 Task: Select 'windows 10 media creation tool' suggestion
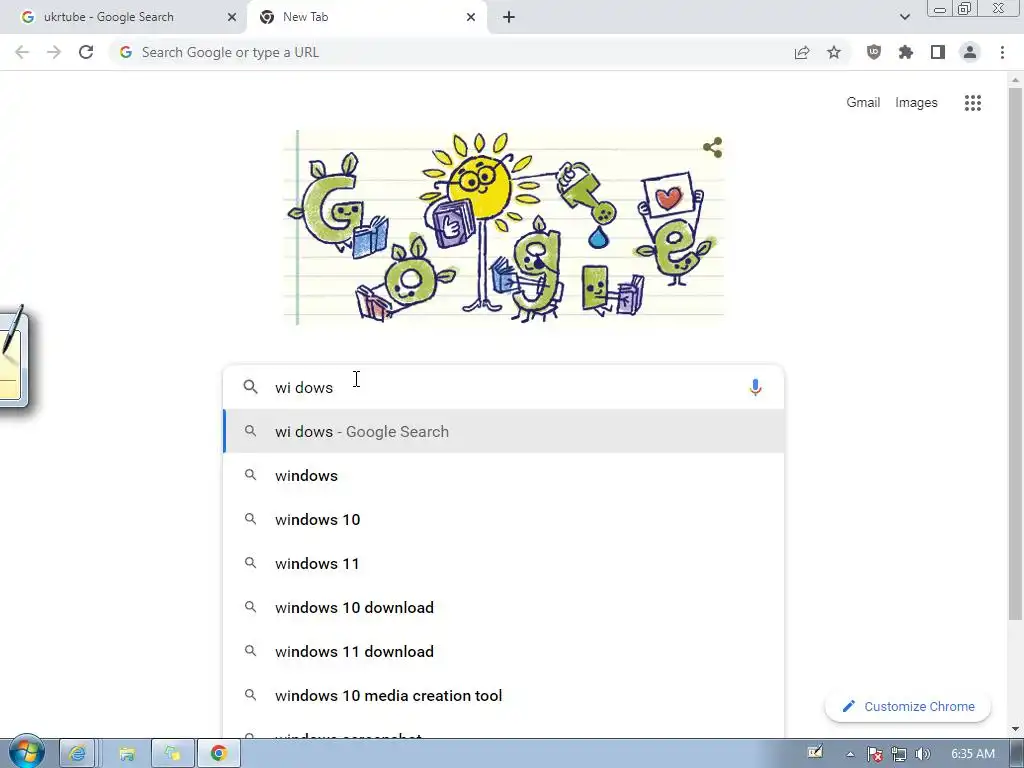pyautogui.click(x=504, y=696)
